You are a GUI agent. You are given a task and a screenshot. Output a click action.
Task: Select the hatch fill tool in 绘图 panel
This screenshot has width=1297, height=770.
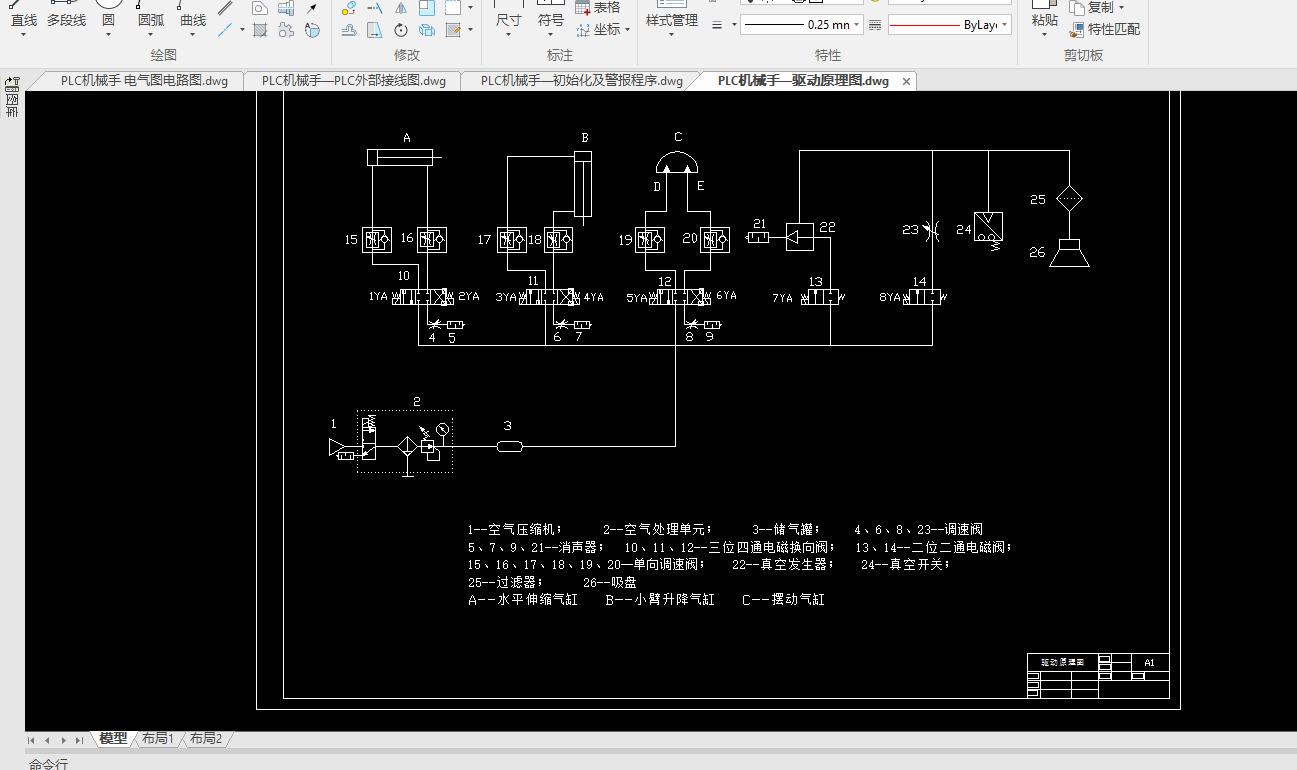coord(260,30)
